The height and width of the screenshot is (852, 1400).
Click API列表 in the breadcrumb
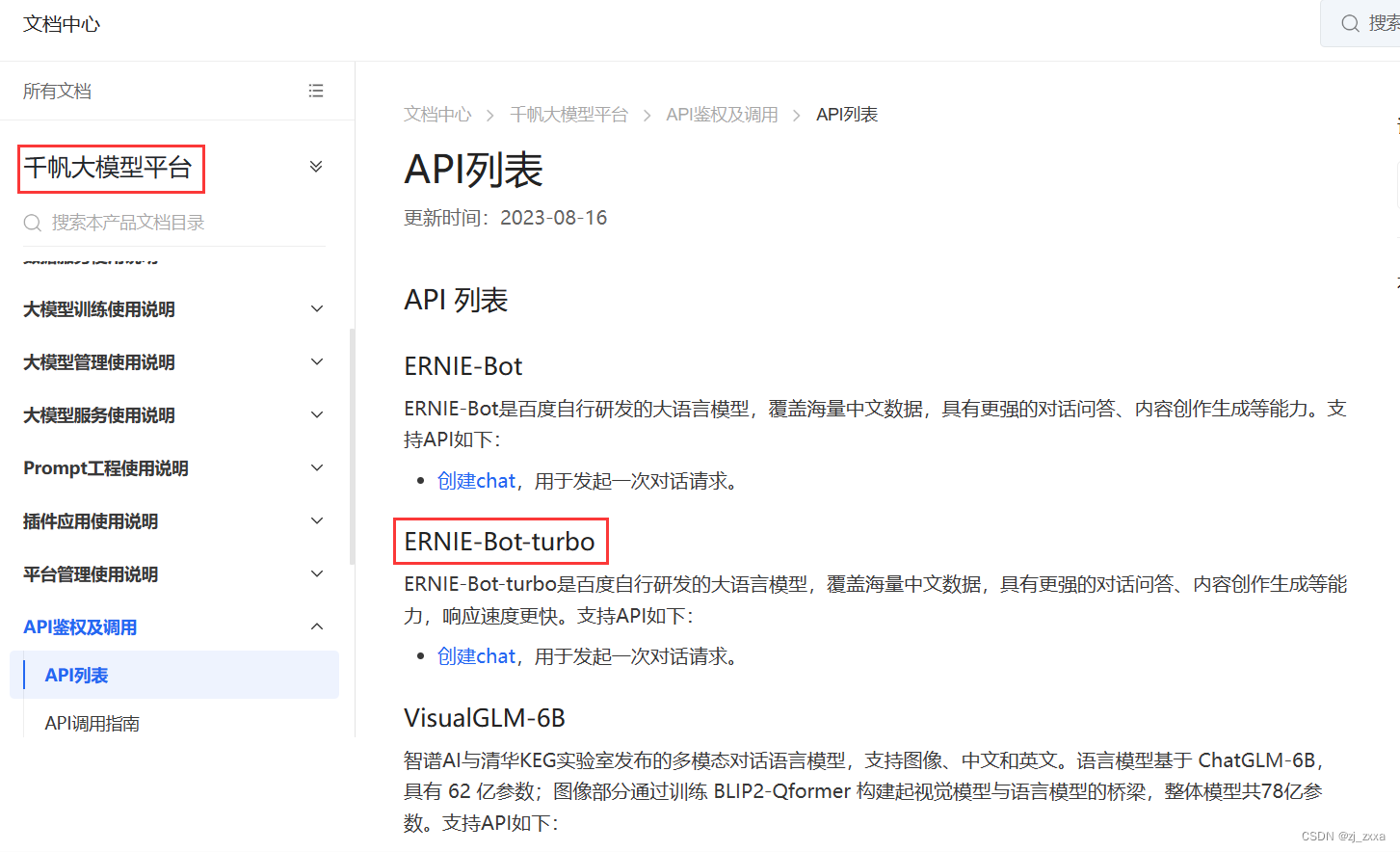(847, 115)
